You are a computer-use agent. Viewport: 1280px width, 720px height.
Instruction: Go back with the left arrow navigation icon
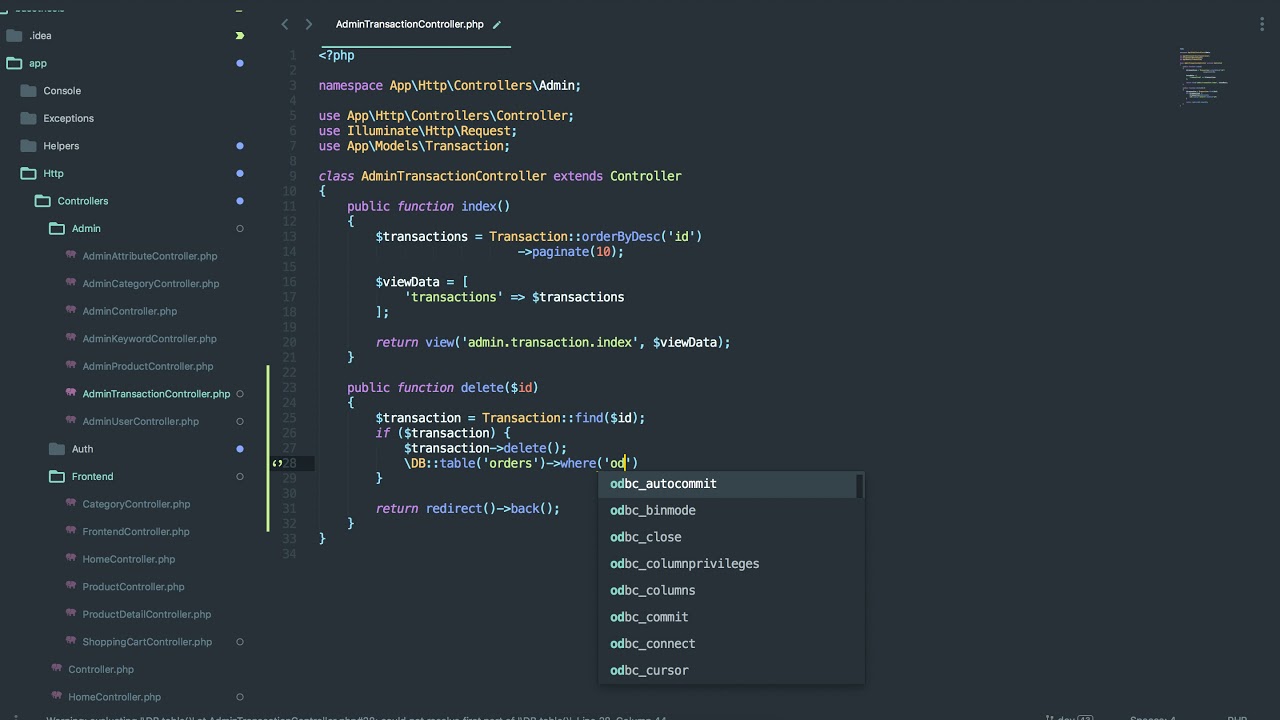tap(285, 24)
